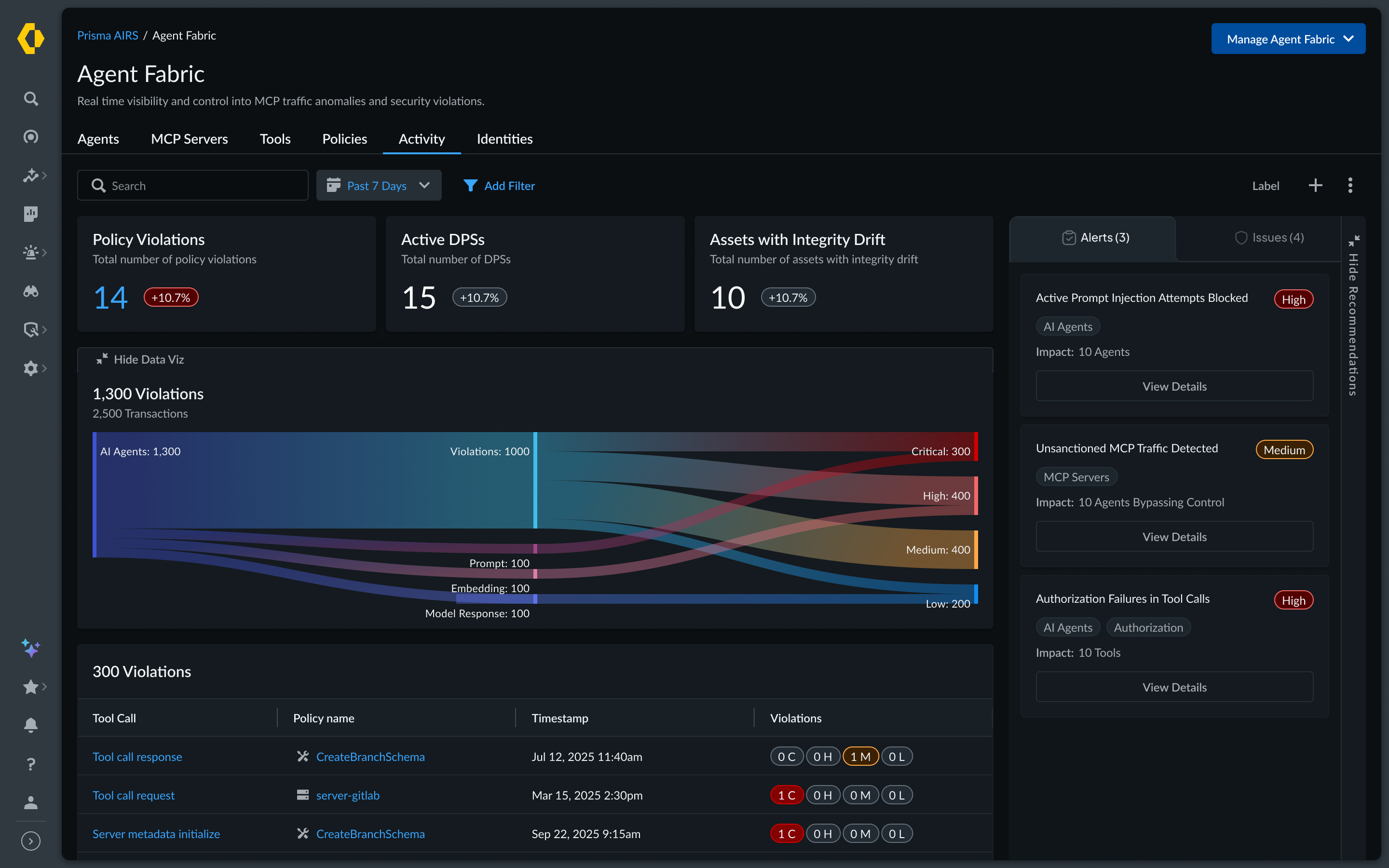Sort by the Timestamp column header
1389x868 pixels.
click(x=559, y=718)
